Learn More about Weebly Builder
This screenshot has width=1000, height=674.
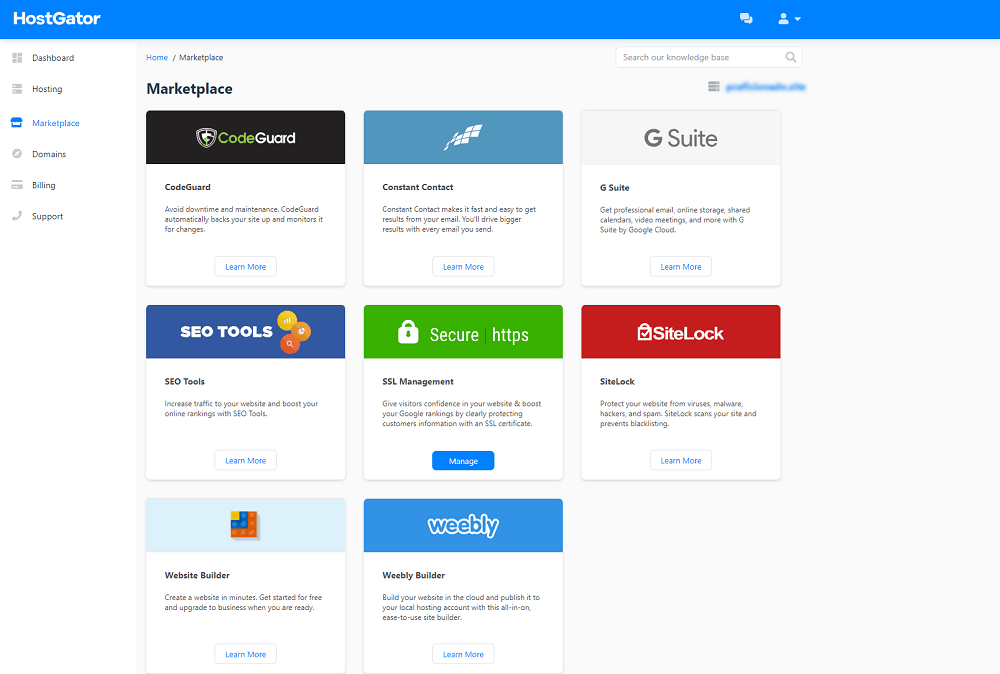point(463,654)
